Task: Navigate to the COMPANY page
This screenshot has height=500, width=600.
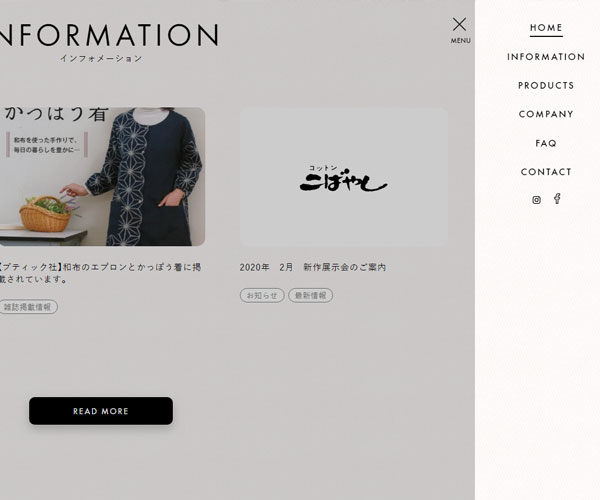Action: pyautogui.click(x=546, y=114)
